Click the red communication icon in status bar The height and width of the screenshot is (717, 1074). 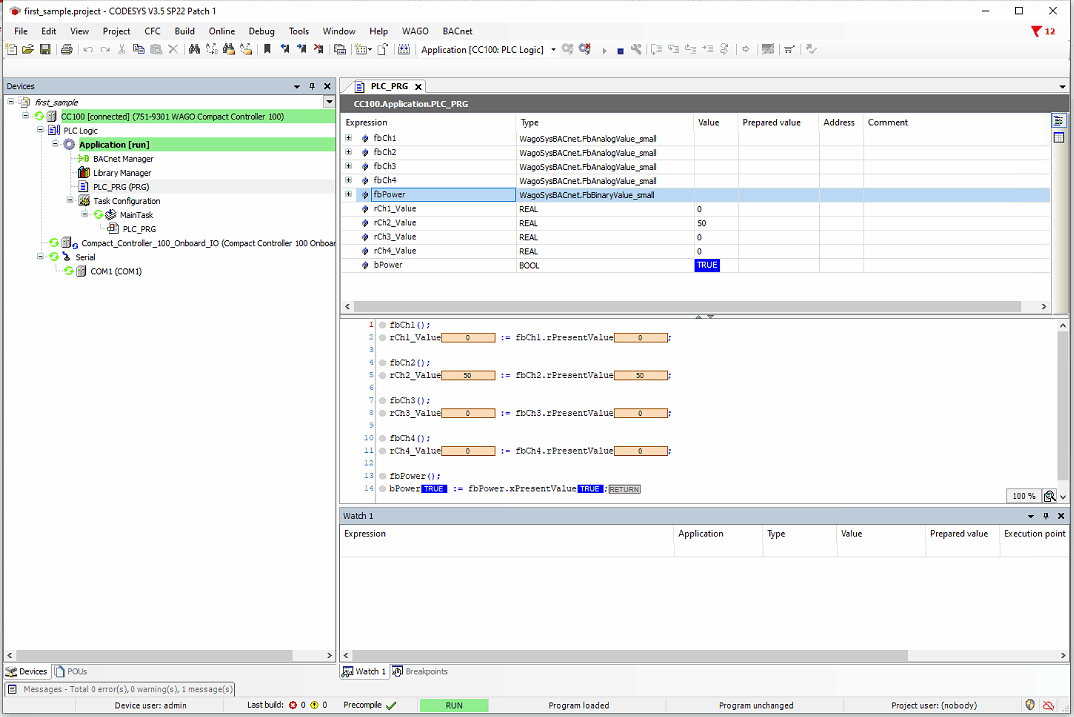[1048, 705]
